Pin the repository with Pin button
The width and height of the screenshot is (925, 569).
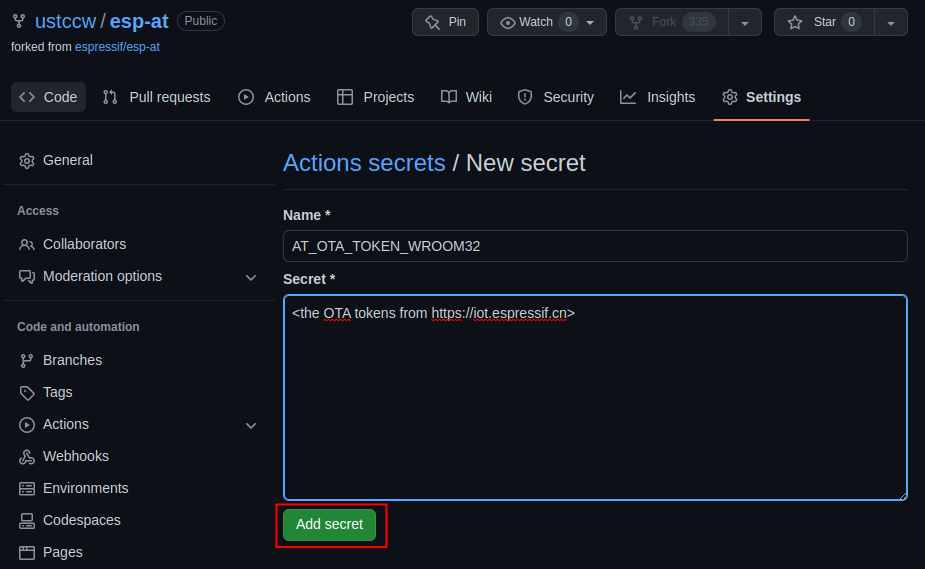pyautogui.click(x=445, y=22)
